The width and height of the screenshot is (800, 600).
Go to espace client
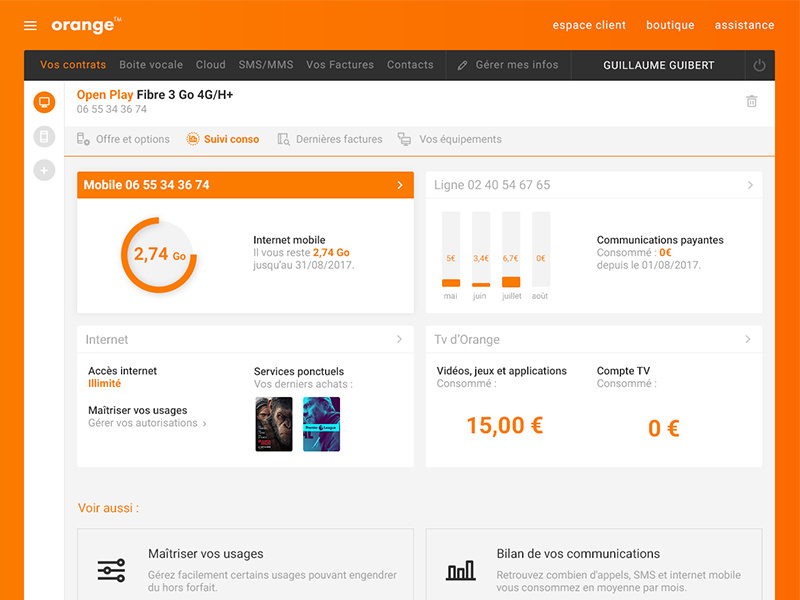(x=589, y=25)
